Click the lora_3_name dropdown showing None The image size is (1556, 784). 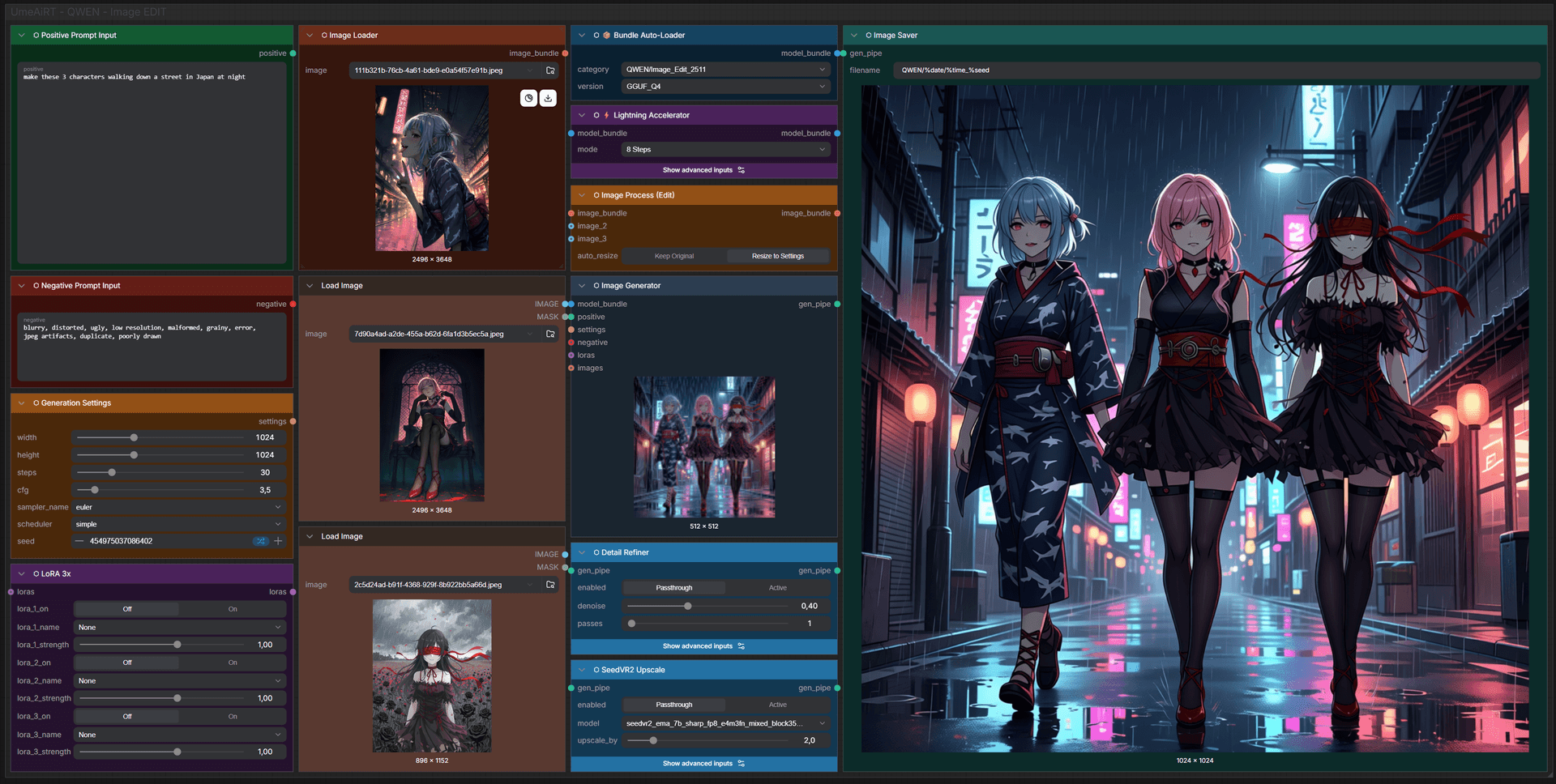[x=180, y=735]
